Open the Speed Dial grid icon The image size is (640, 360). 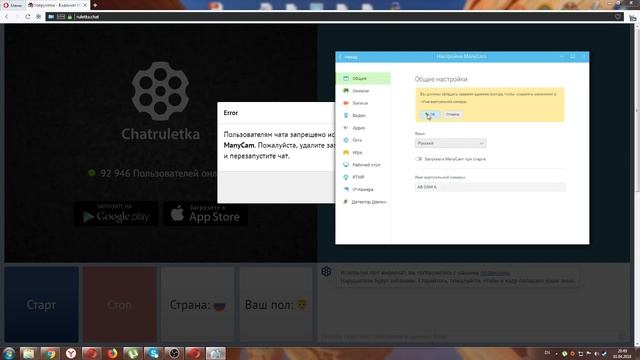38,17
